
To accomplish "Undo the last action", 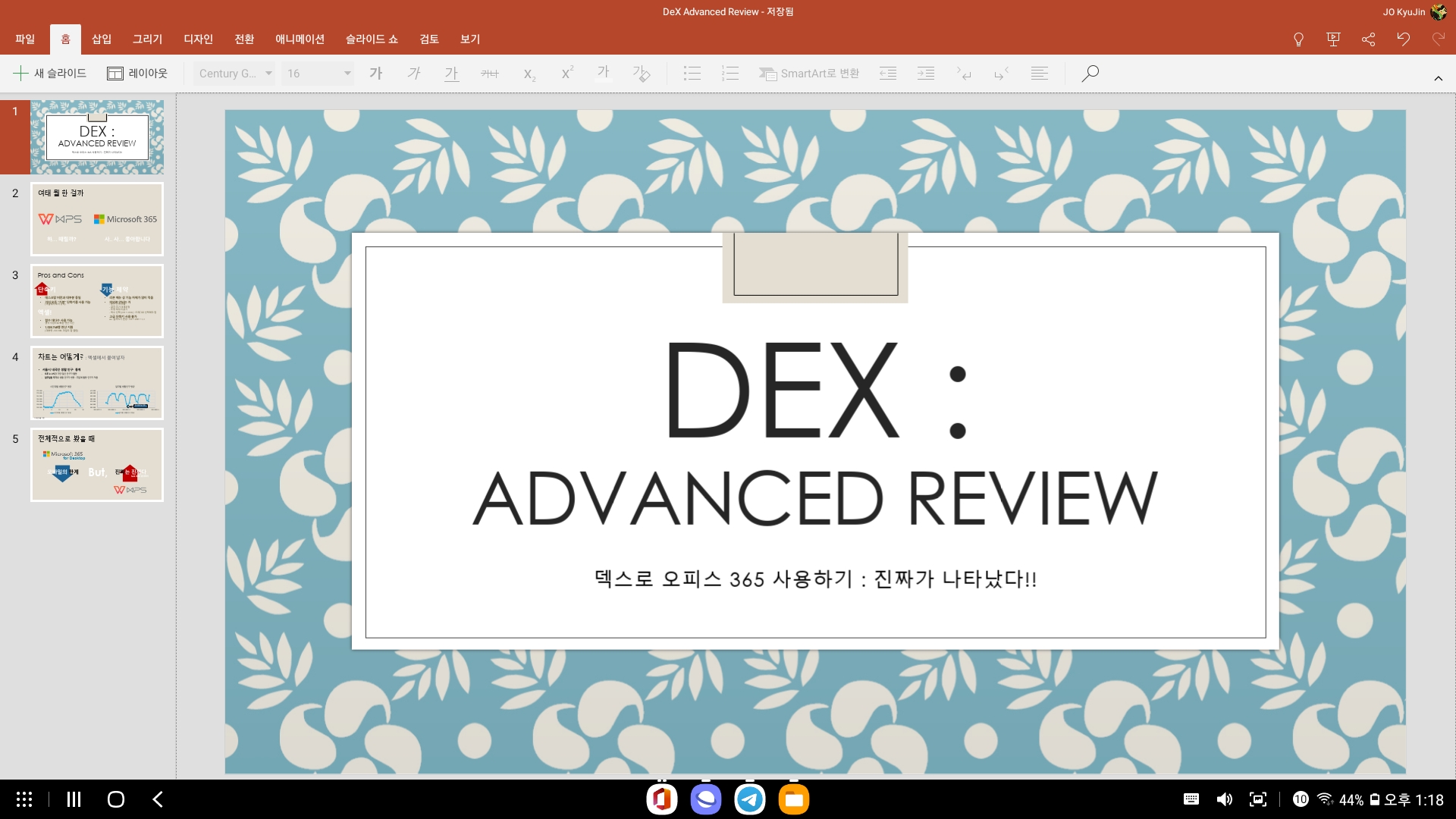I will tap(1403, 39).
